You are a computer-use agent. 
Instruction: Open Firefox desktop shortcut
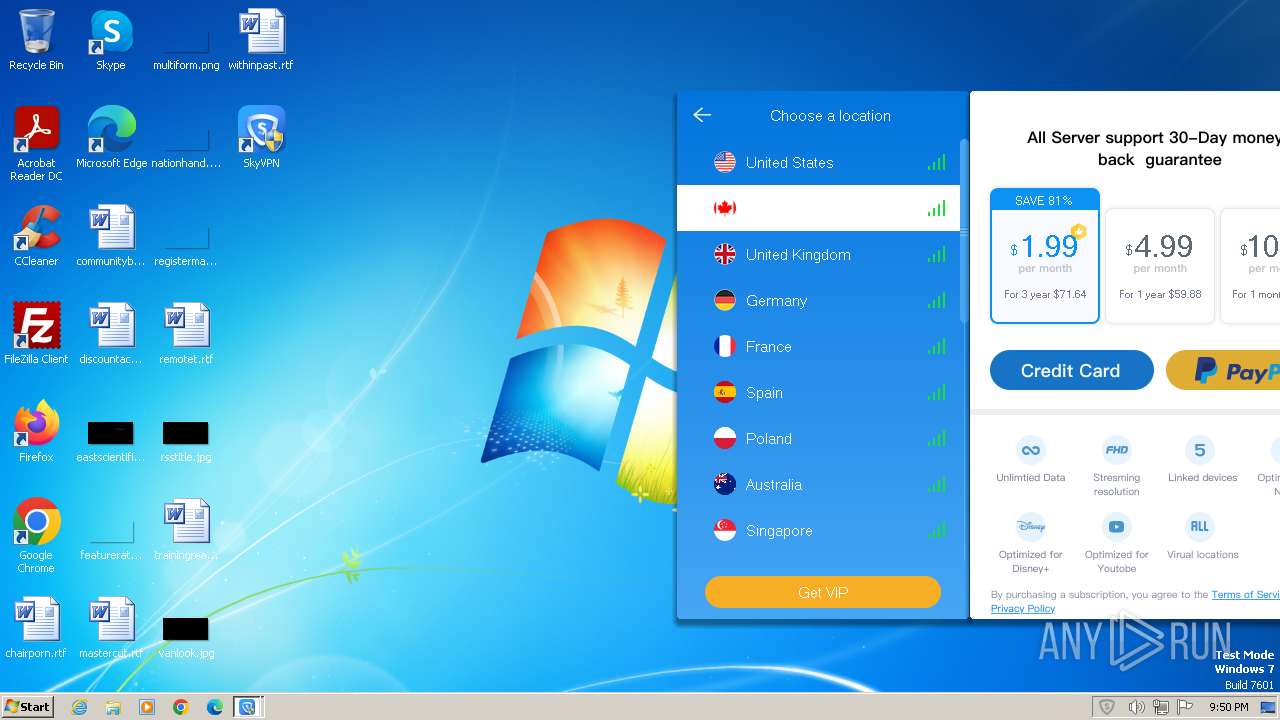coord(36,432)
